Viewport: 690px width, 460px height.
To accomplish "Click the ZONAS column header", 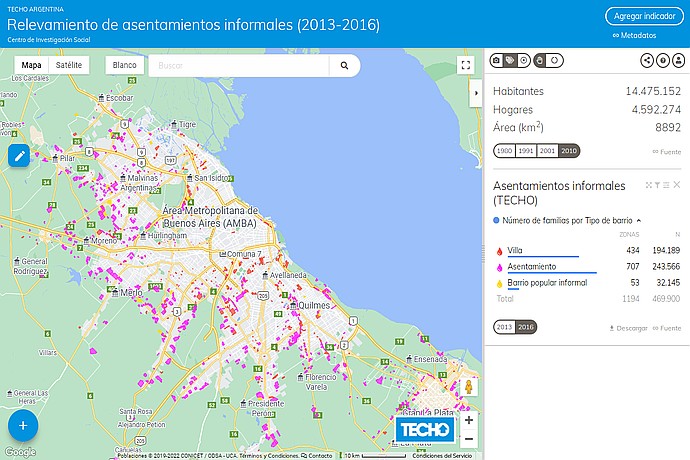I will coord(629,235).
